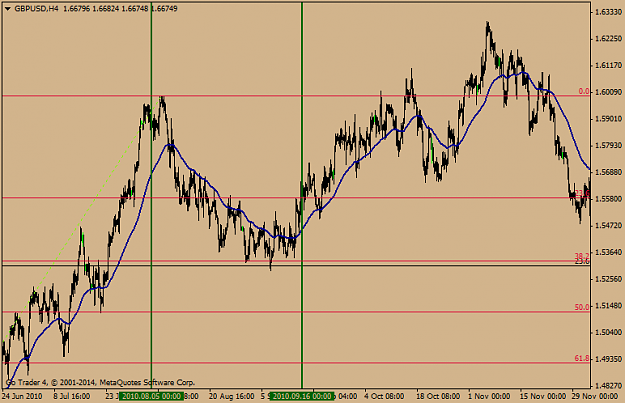Screen dimensions: 625x403
Task: Click the 1.50400 price scale value
Action: (608, 332)
